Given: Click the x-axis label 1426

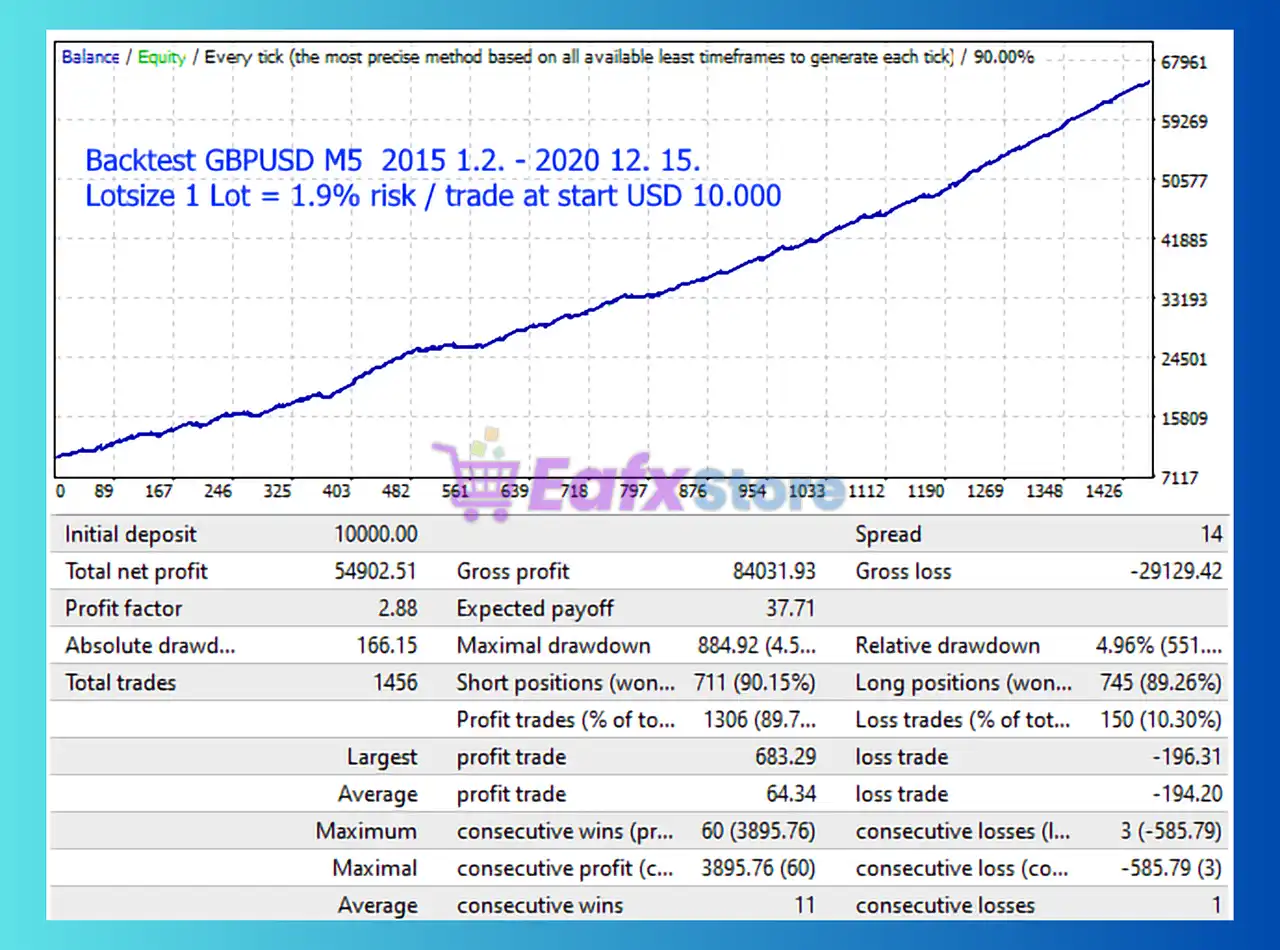Looking at the screenshot, I should coord(1104,491).
